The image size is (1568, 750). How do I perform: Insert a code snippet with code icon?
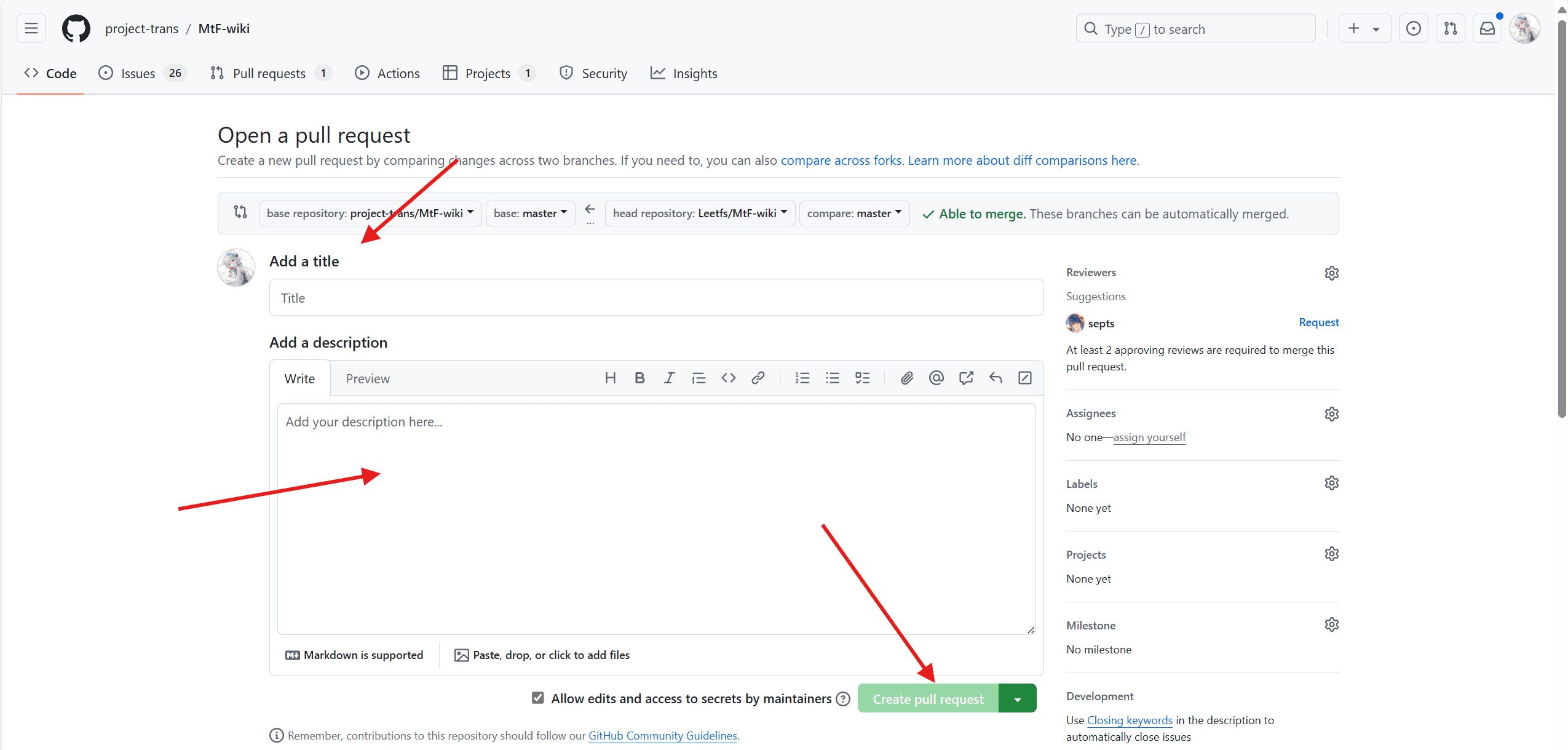[x=729, y=378]
